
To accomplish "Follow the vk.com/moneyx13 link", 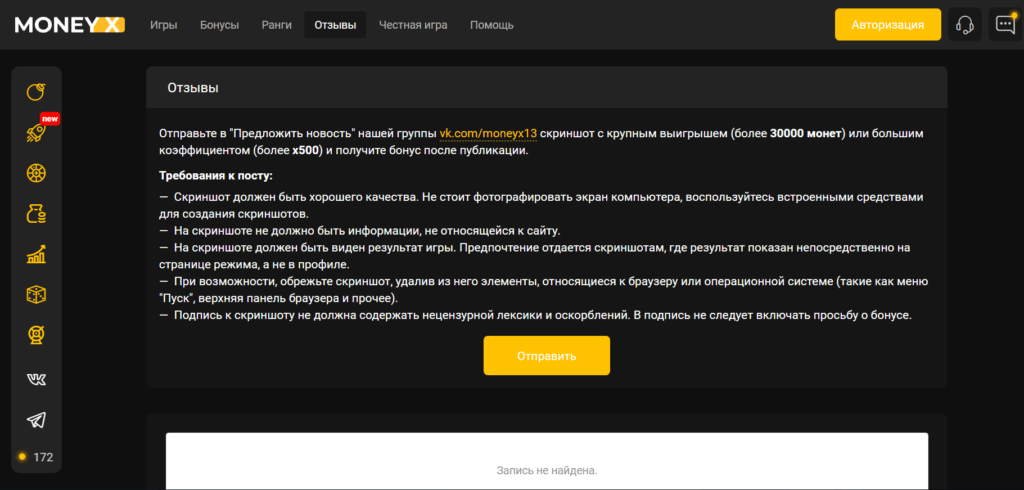I will (x=488, y=134).
